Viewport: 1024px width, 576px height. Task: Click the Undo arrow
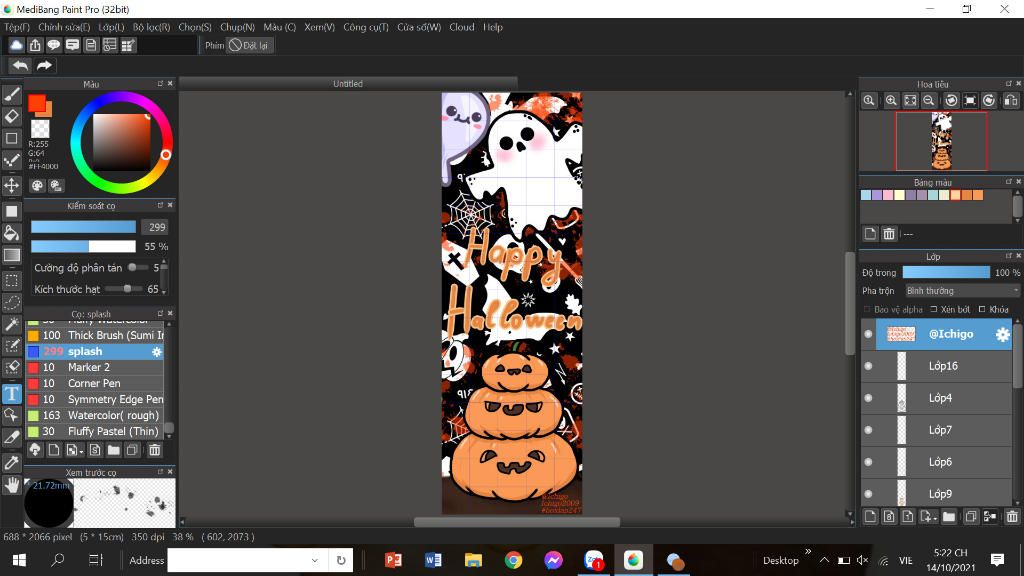pos(20,65)
